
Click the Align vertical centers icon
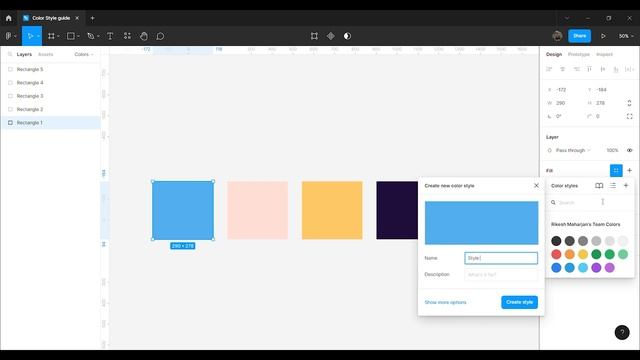pyautogui.click(x=603, y=69)
